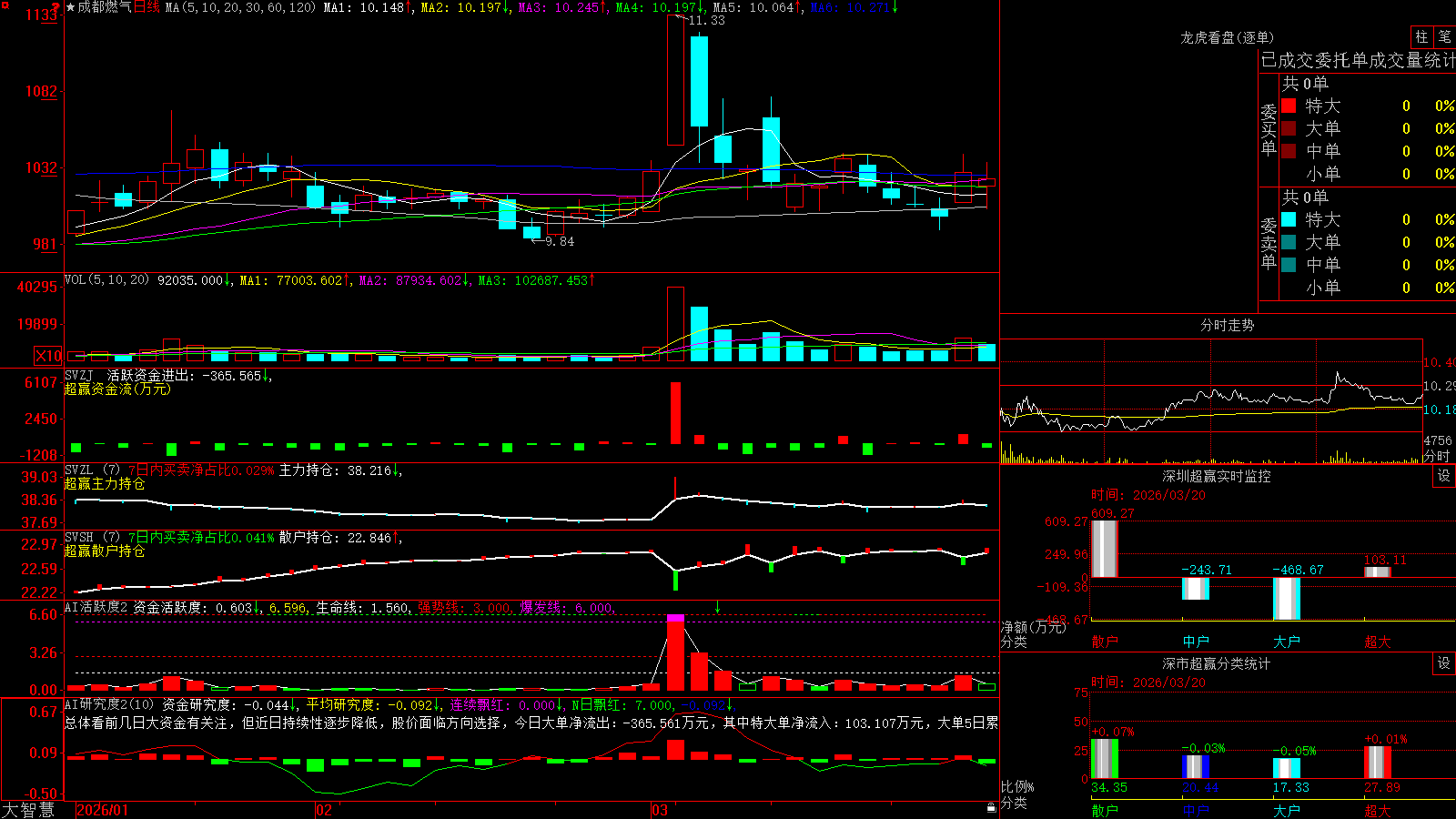Select the 03 month marker on time axis
Image resolution: width=1456 pixels, height=819 pixels.
tap(660, 810)
